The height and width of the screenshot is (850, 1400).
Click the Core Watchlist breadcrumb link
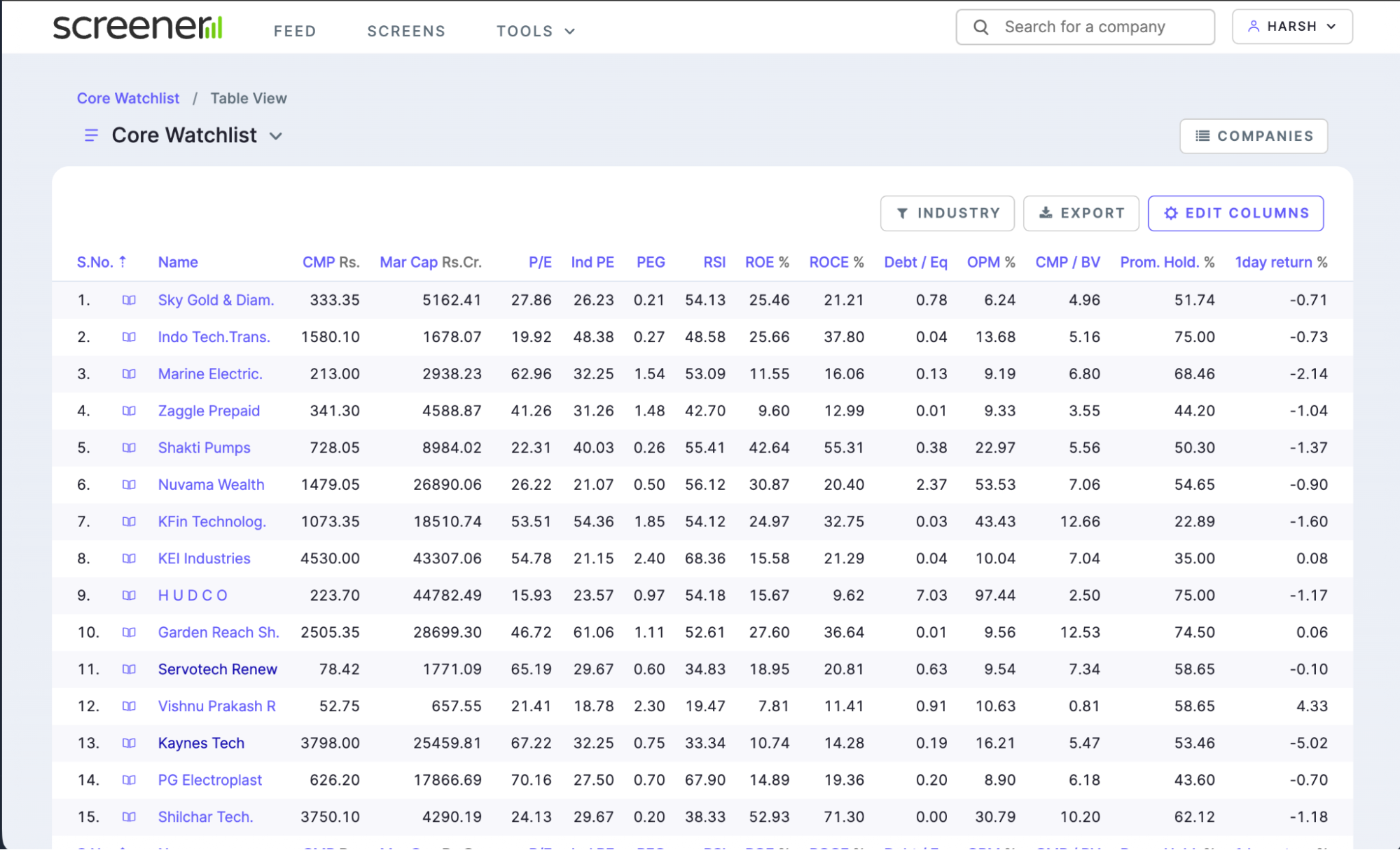(127, 98)
